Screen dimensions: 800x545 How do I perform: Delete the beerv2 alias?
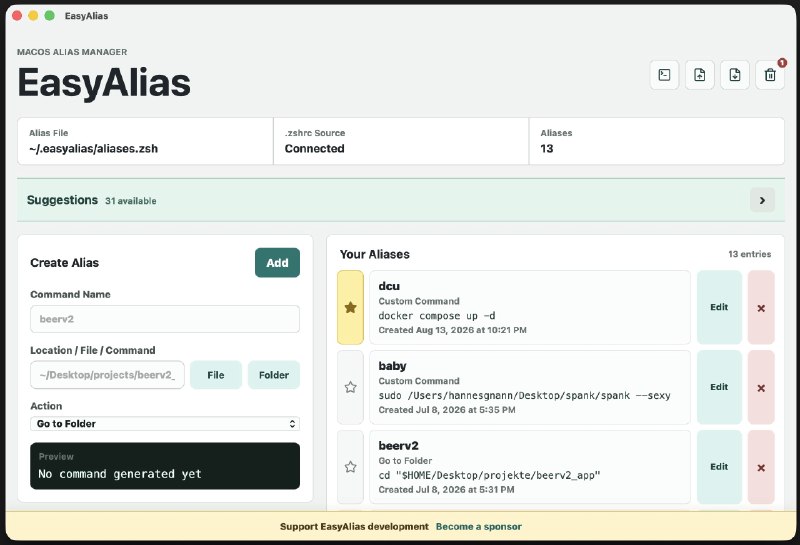761,467
